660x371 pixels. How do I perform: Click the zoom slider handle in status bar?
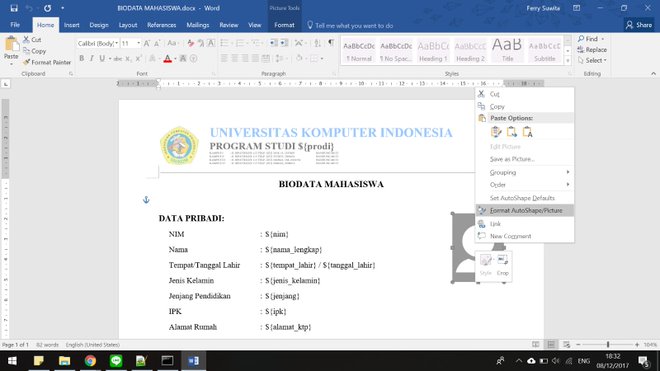tap(608, 344)
